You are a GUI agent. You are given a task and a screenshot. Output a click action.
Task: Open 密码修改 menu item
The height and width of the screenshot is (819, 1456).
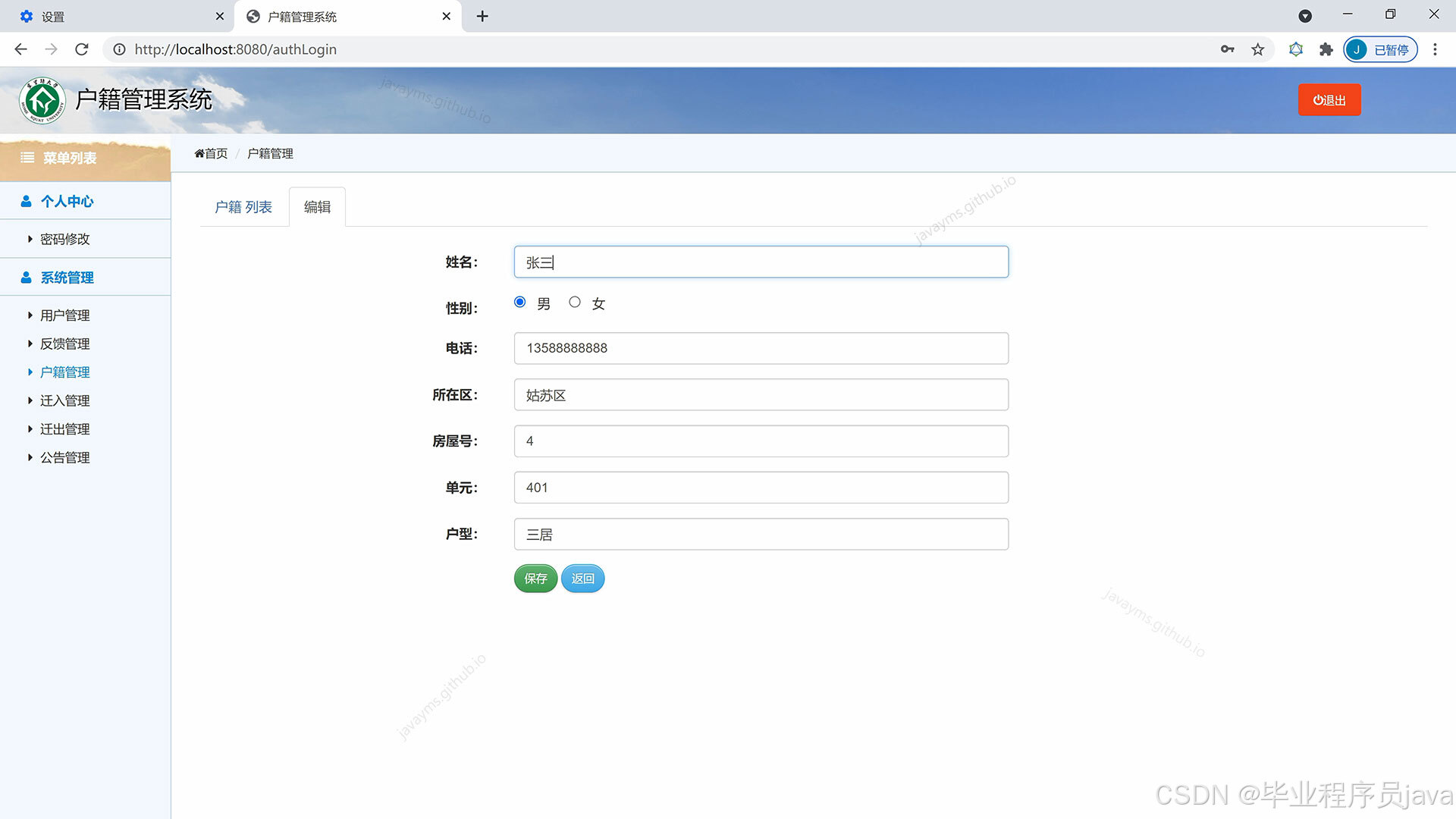click(65, 240)
